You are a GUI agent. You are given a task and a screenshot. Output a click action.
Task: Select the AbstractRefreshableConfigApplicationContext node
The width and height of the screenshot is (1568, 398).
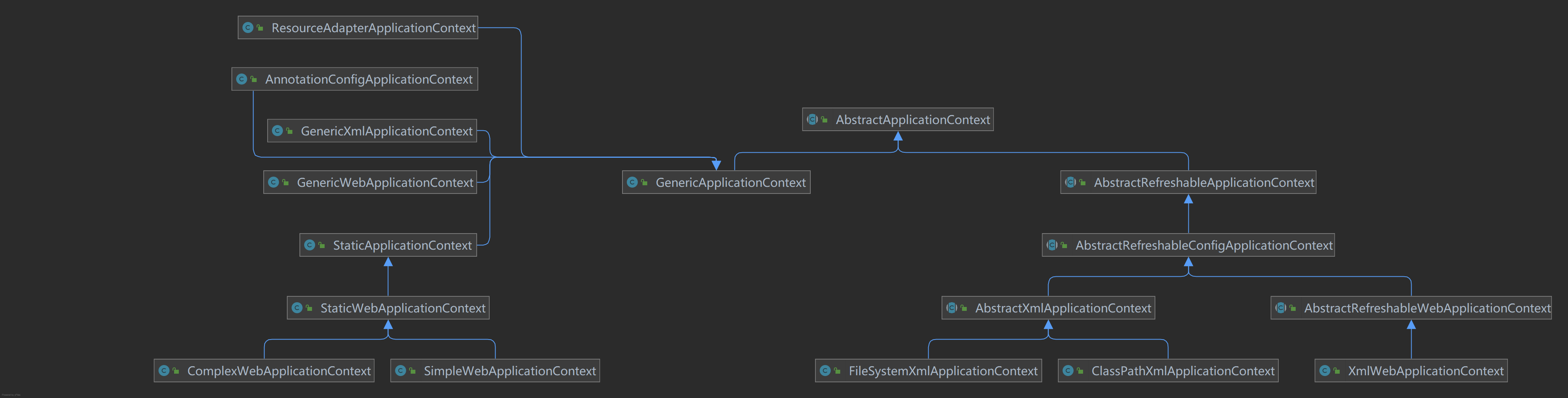click(x=1188, y=245)
